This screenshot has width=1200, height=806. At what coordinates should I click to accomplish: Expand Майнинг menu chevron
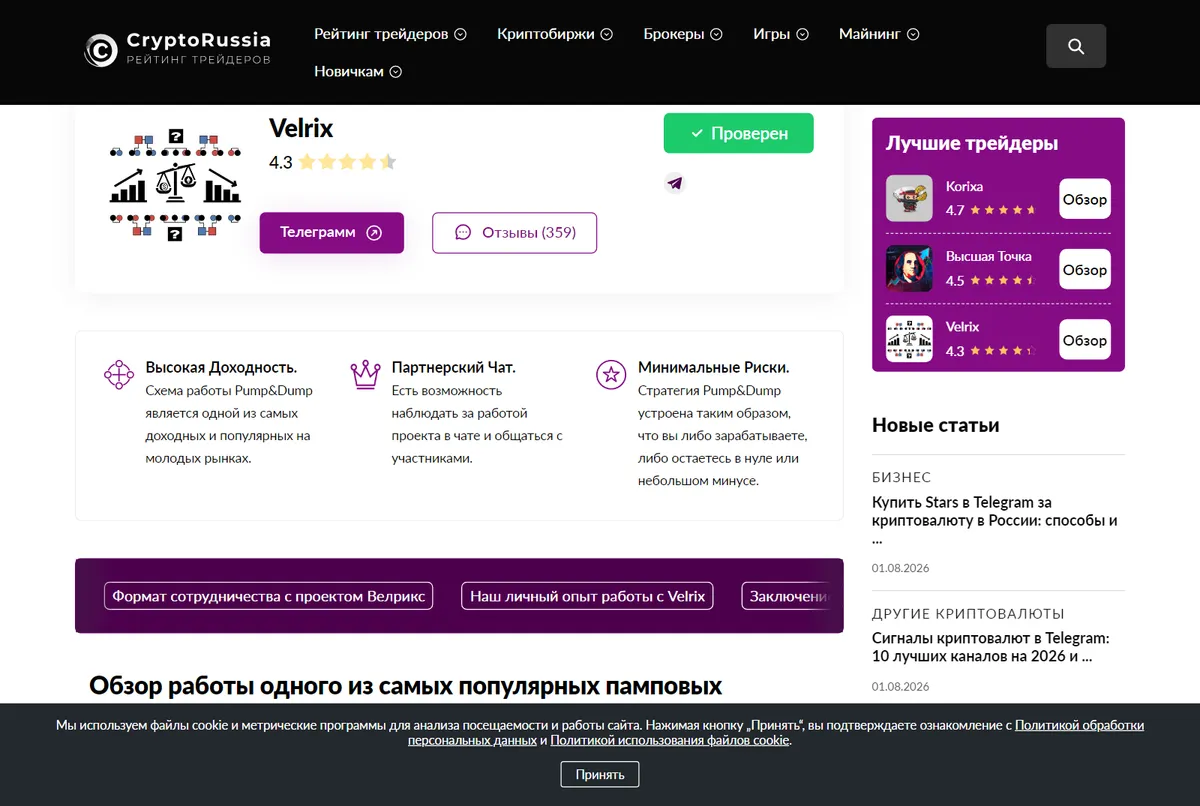pyautogui.click(x=912, y=34)
